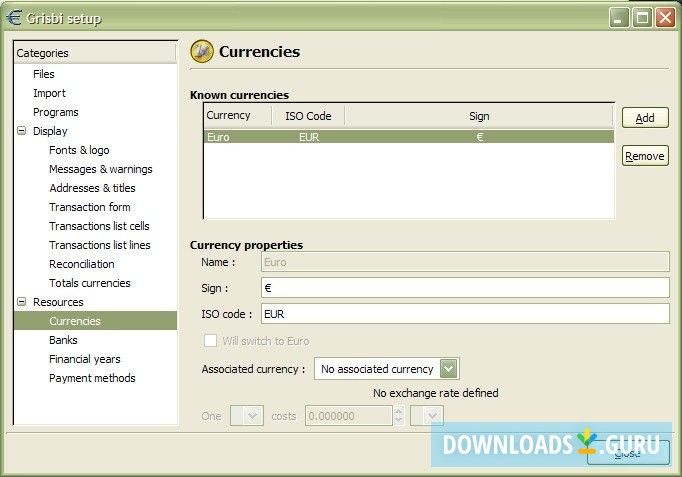Open the dropdown after the word One

tap(247, 416)
